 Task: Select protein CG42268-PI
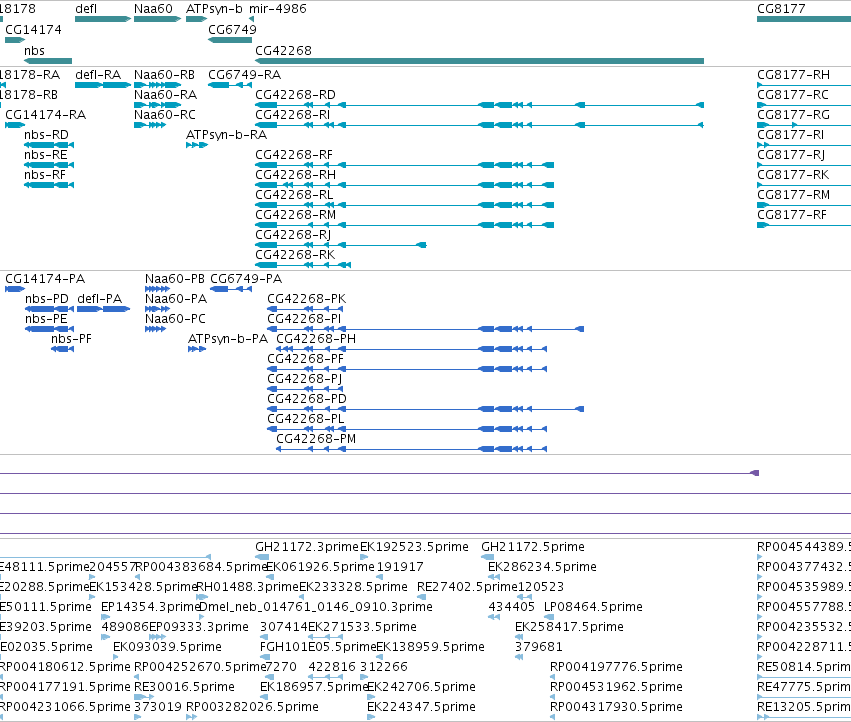(x=304, y=319)
